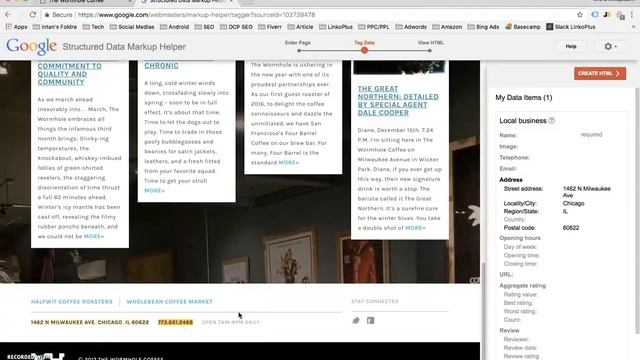Click the Local business help question icon

551,121
